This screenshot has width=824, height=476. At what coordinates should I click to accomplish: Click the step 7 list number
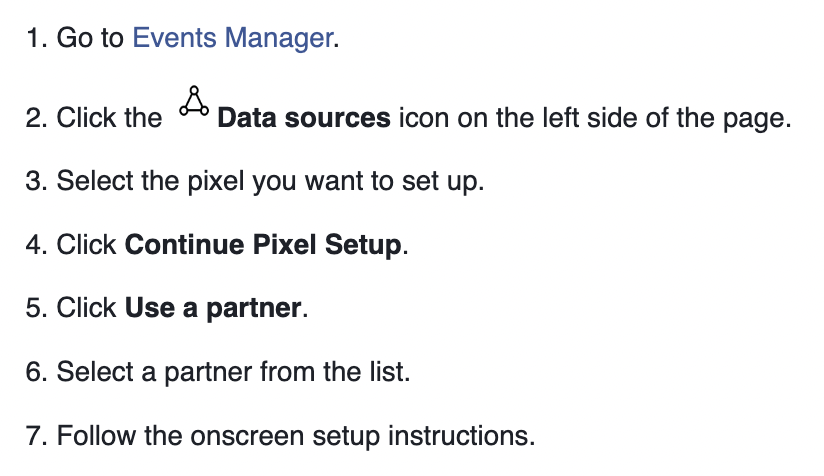(37, 436)
